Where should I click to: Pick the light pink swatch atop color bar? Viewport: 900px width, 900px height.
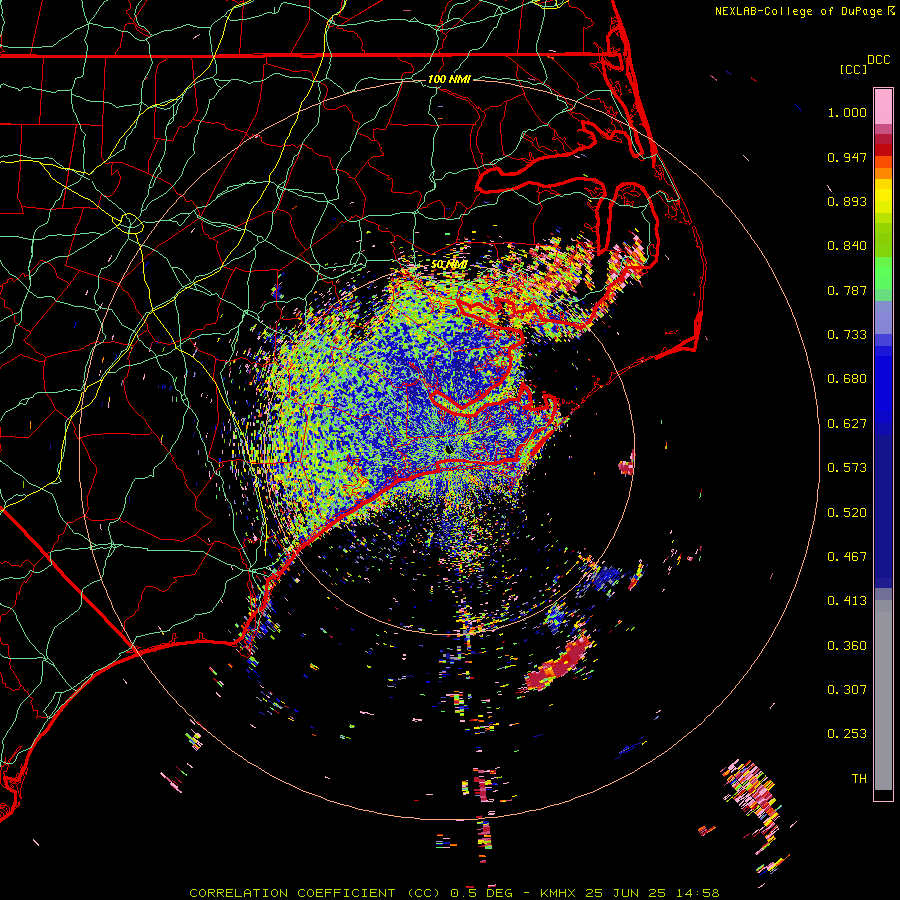[883, 106]
